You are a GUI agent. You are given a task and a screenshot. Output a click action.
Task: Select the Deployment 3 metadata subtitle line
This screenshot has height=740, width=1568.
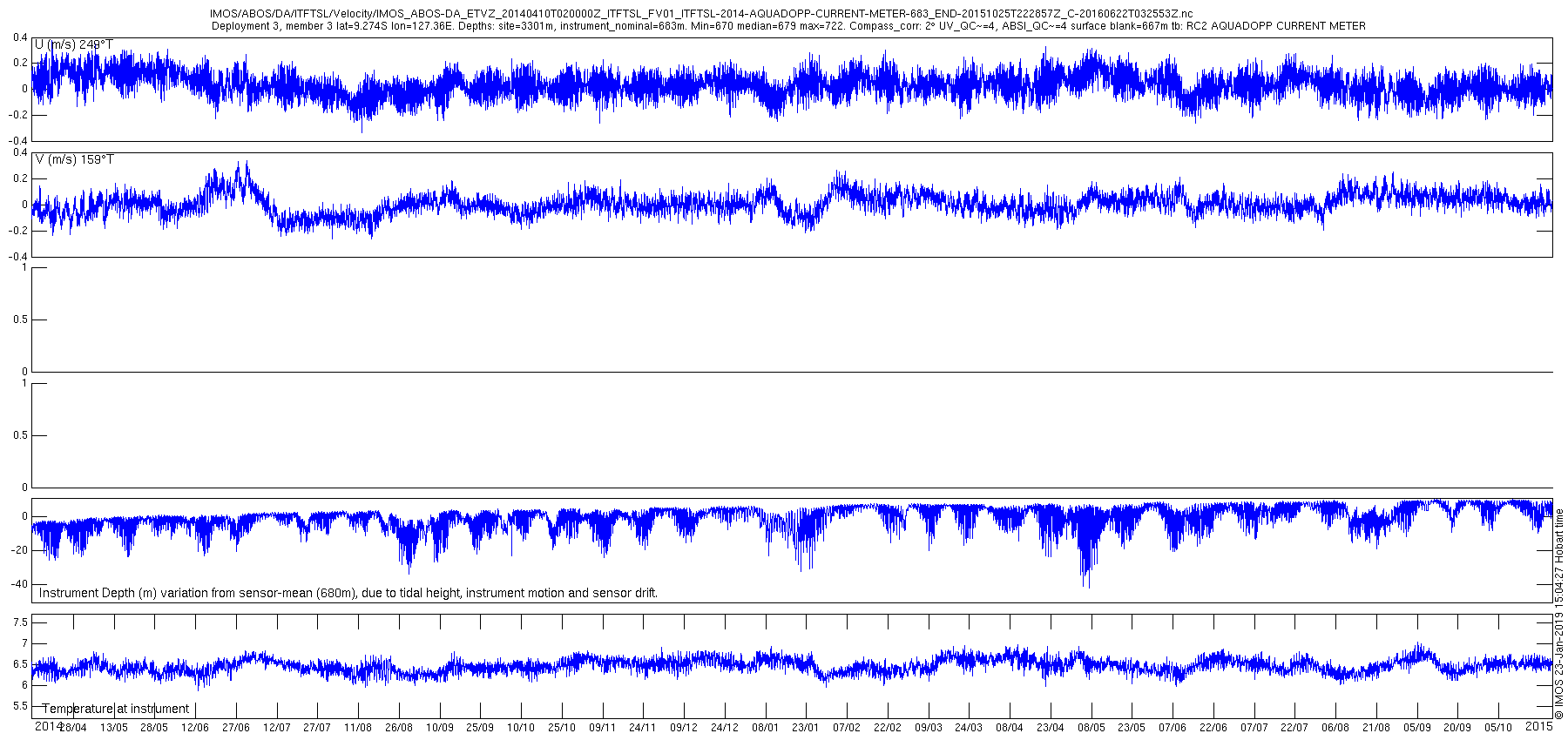pyautogui.click(x=788, y=26)
